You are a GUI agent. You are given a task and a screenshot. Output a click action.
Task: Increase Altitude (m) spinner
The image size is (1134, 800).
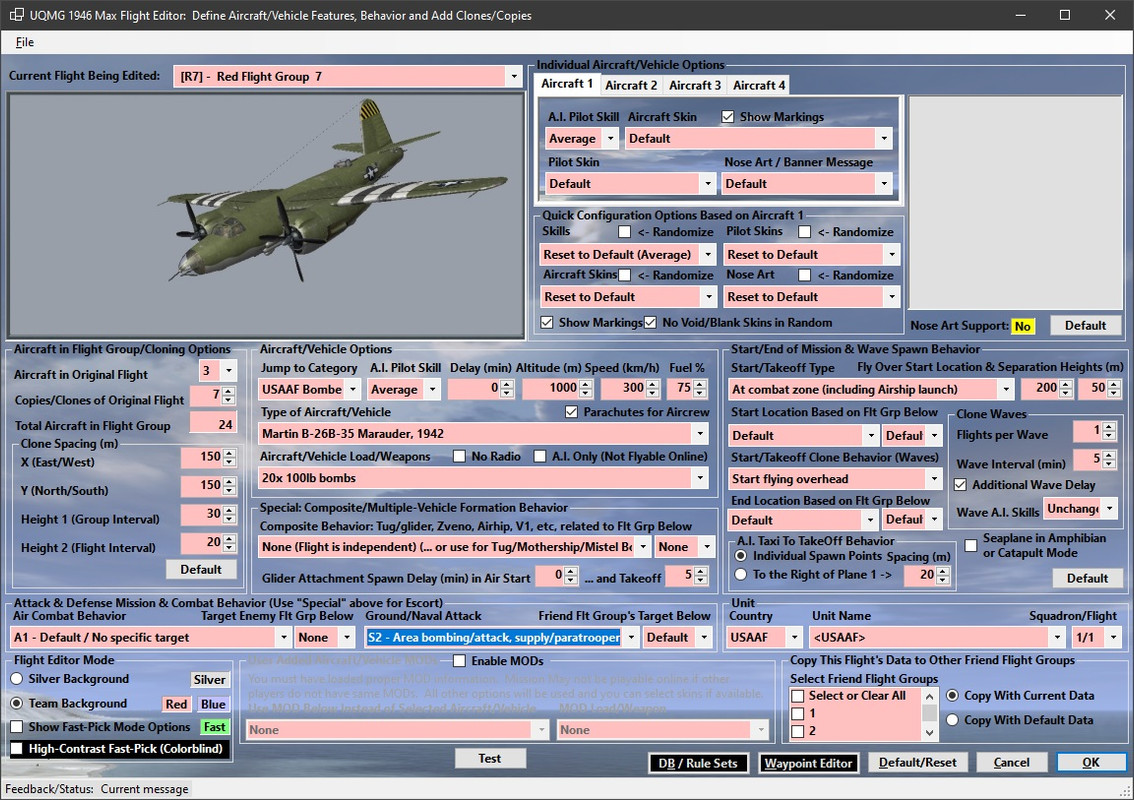pyautogui.click(x=586, y=384)
